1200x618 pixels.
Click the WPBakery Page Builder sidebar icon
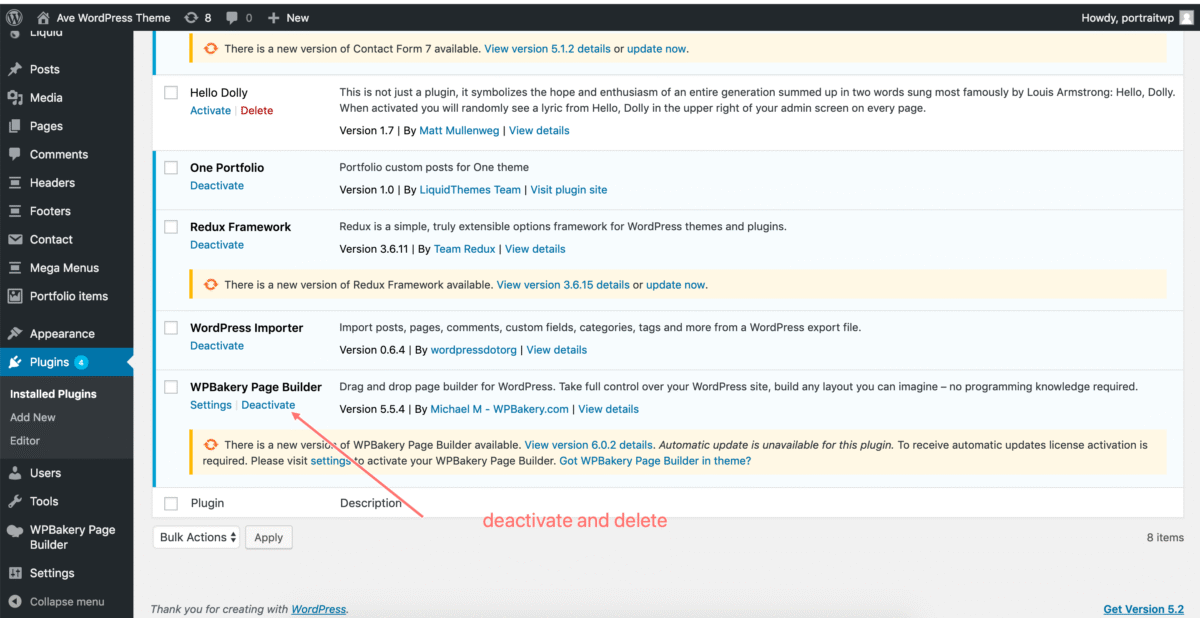click(x=16, y=530)
